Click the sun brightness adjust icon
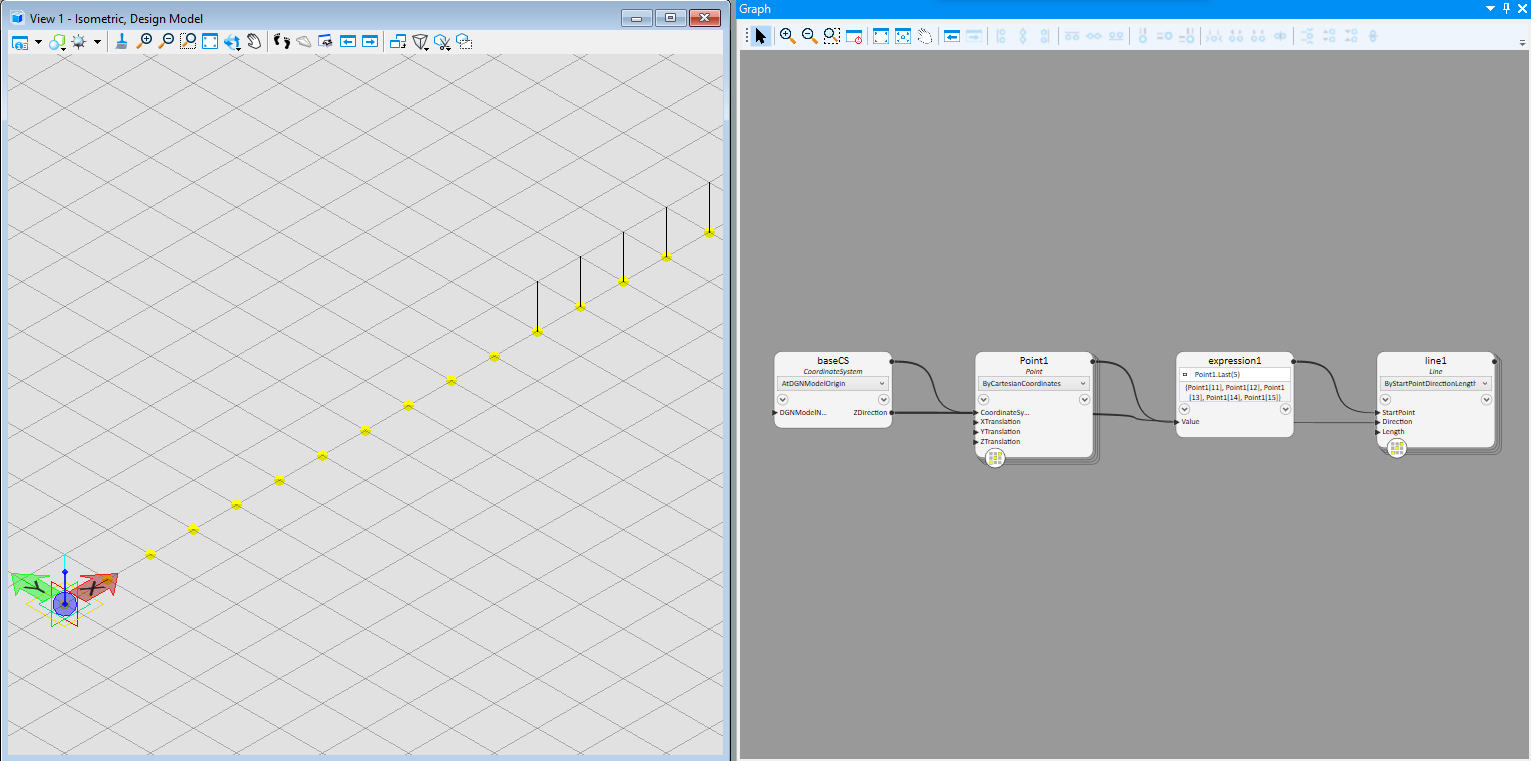 79,42
